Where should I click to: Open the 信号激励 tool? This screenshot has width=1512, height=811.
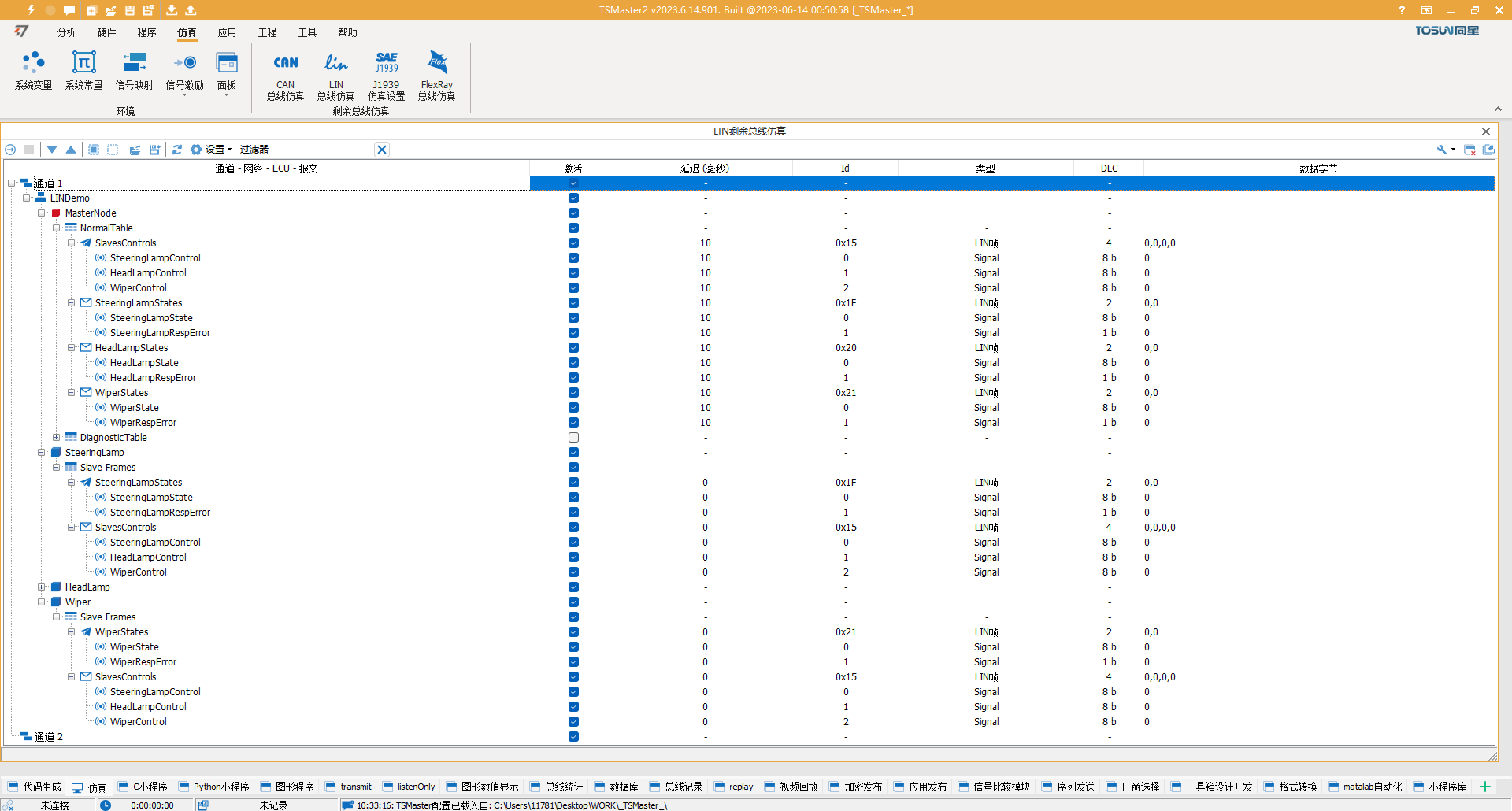pyautogui.click(x=184, y=71)
